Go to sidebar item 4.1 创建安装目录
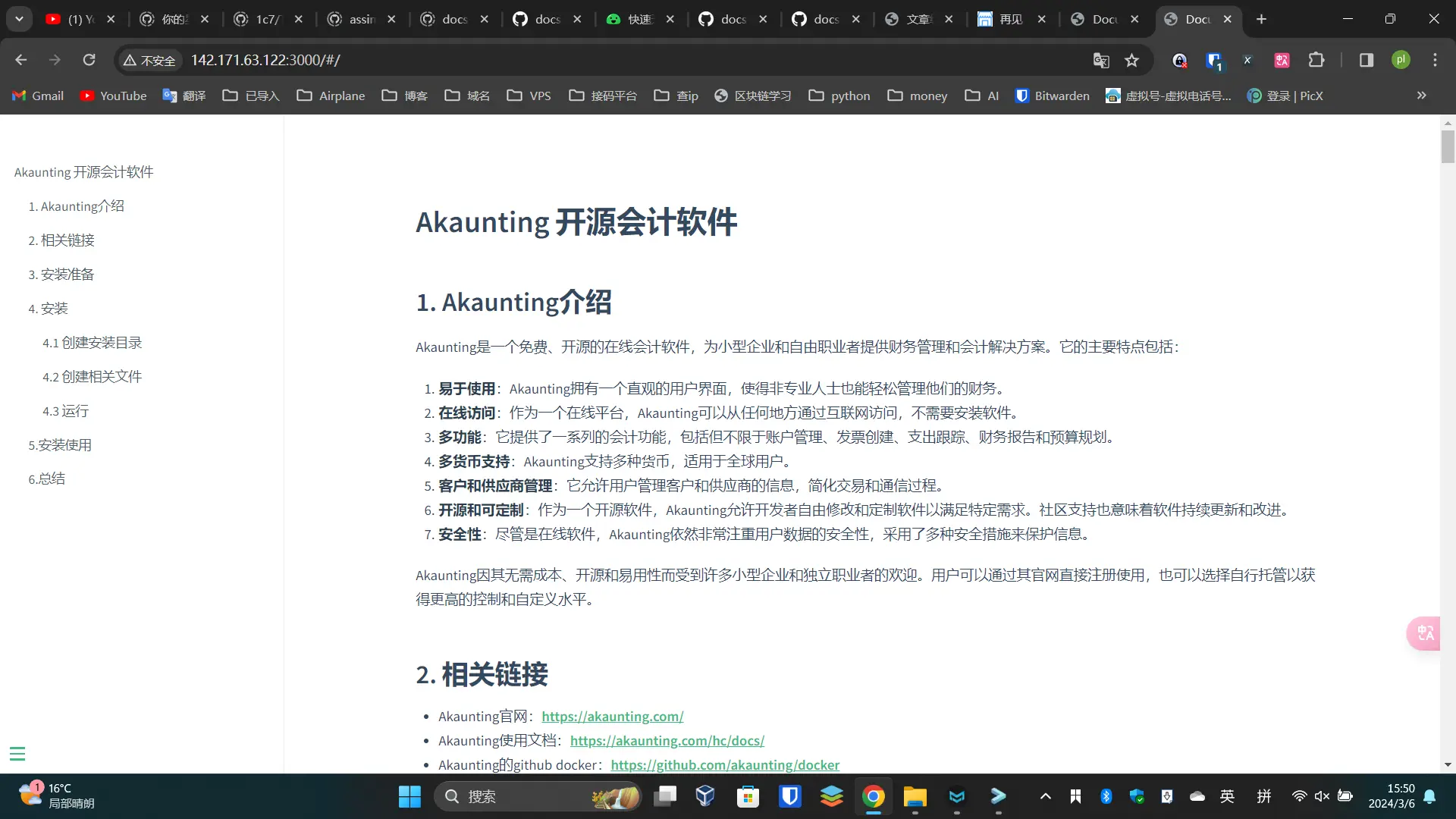 (x=92, y=343)
